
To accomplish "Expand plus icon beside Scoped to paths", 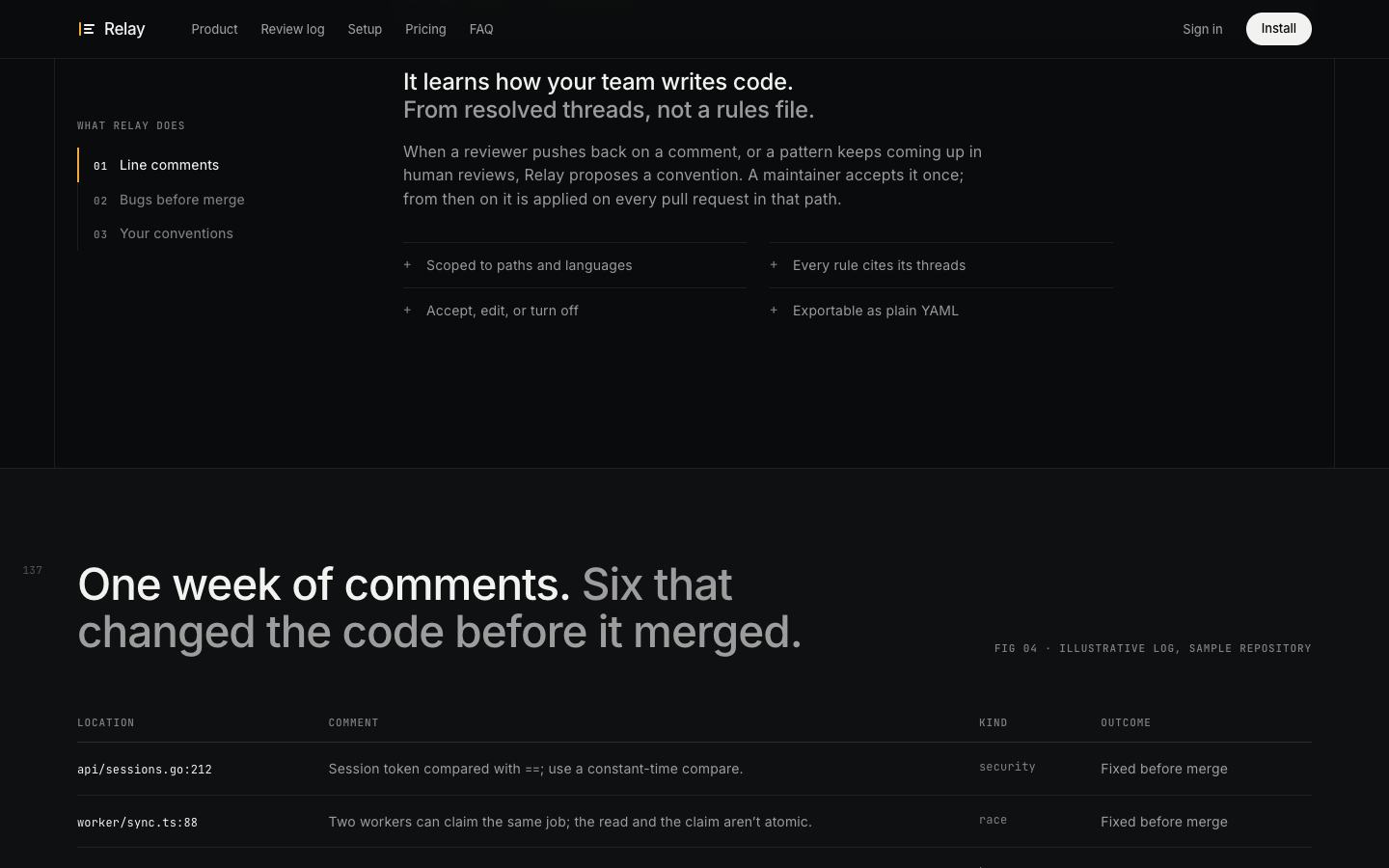I will (x=407, y=264).
